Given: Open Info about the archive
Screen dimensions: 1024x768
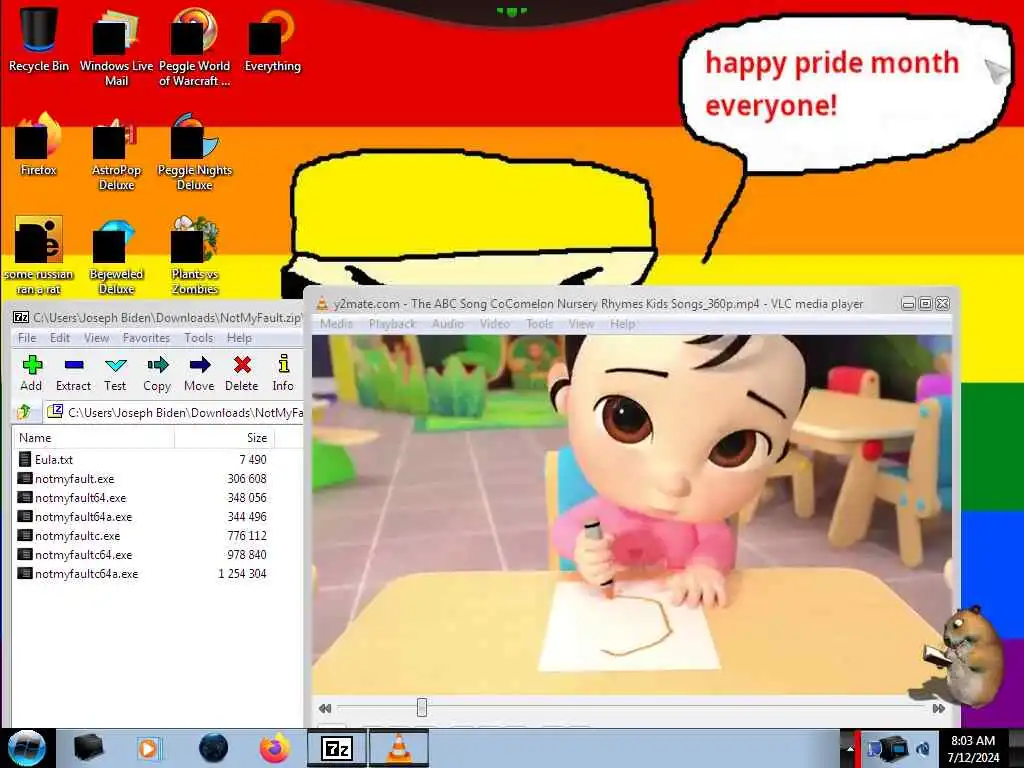Looking at the screenshot, I should click(283, 374).
